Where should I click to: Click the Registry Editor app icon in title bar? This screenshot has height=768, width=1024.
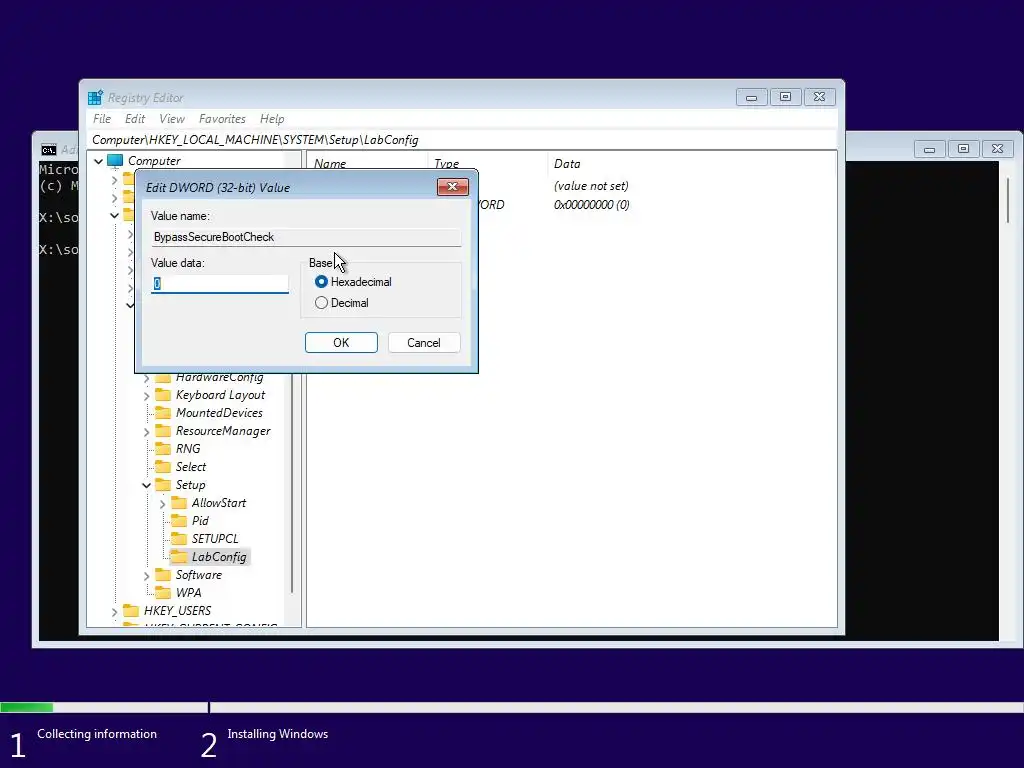pyautogui.click(x=95, y=98)
